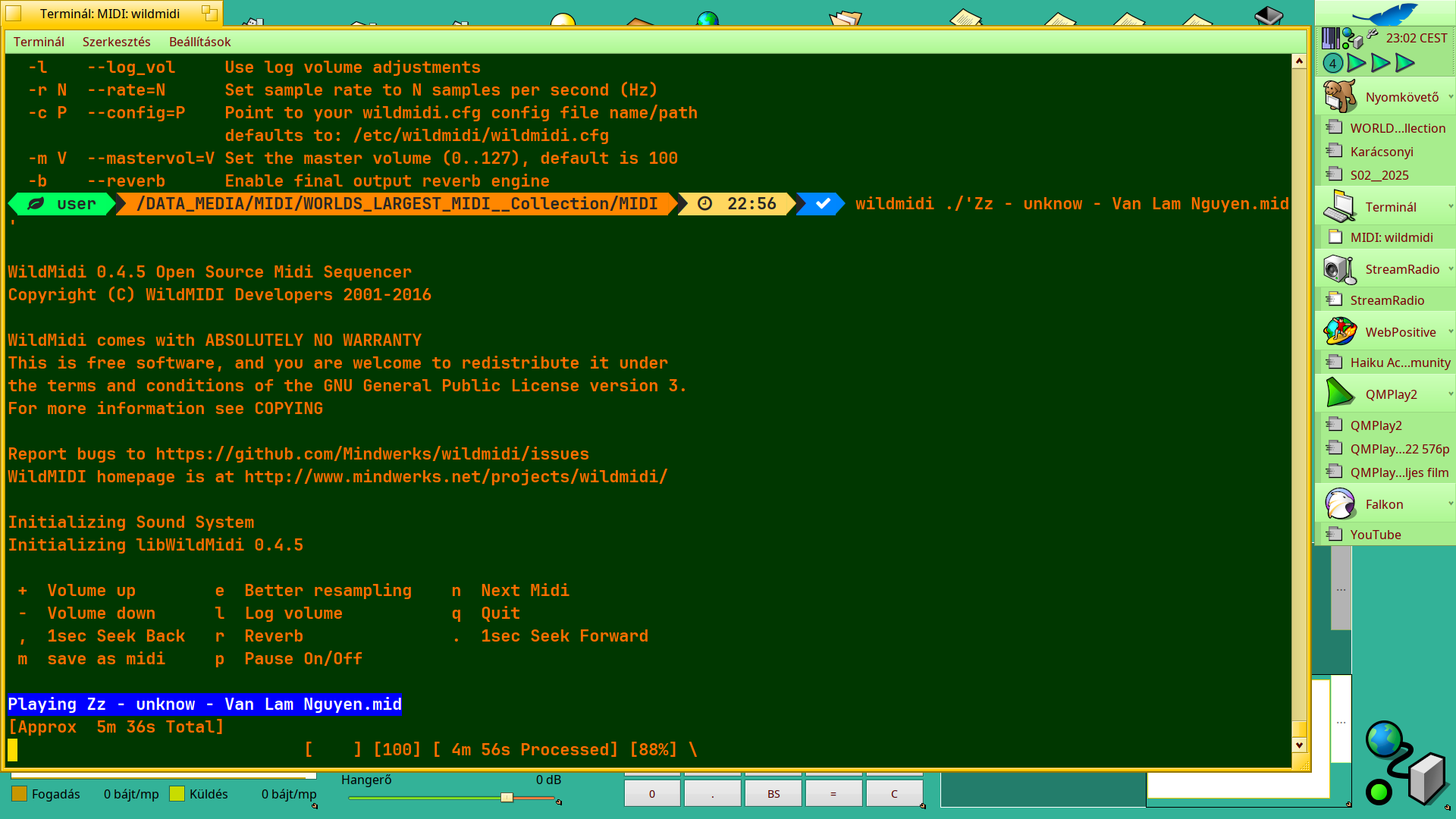Zoom the Terminal window with the tab button
The height and width of the screenshot is (819, 1456).
click(x=210, y=13)
